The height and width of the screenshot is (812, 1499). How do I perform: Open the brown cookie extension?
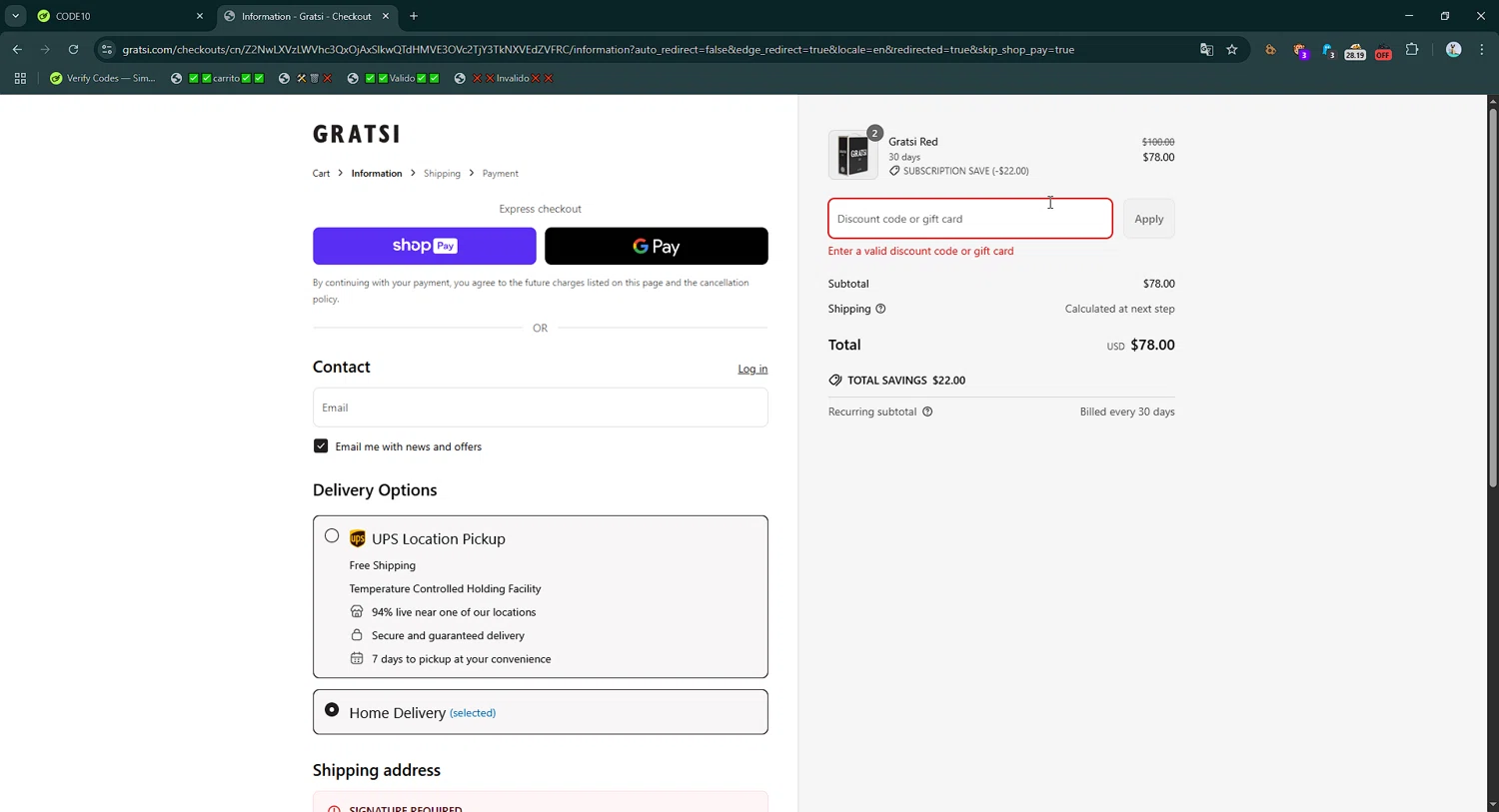(x=1271, y=50)
